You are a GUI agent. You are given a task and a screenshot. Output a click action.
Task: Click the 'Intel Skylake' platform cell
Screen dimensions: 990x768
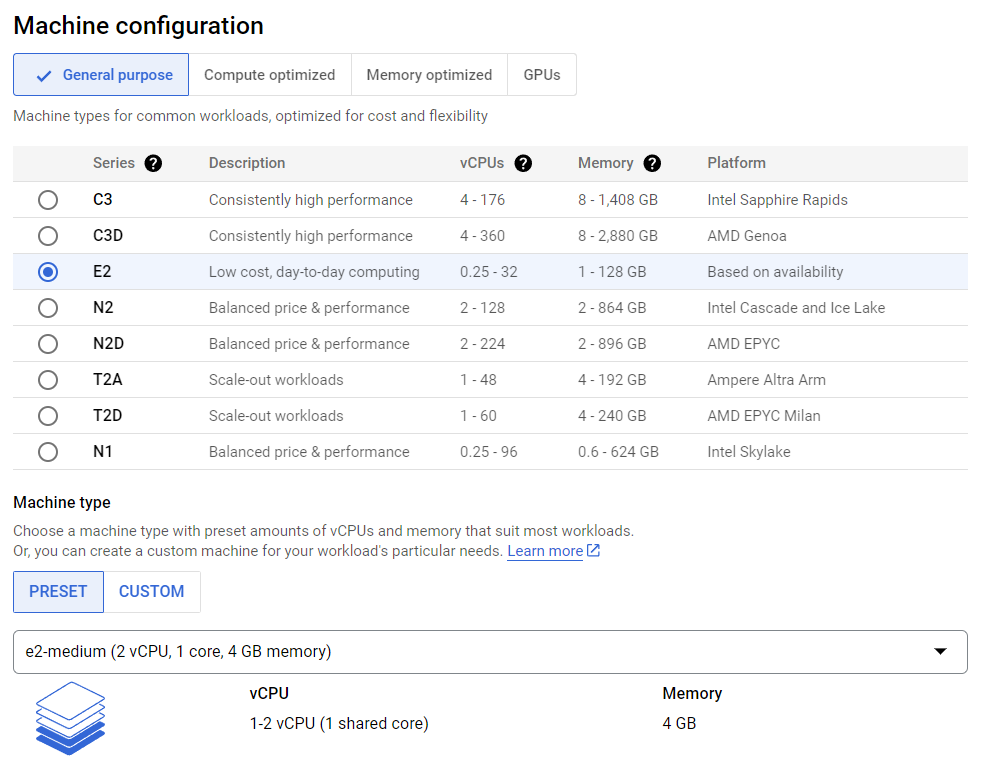[749, 452]
